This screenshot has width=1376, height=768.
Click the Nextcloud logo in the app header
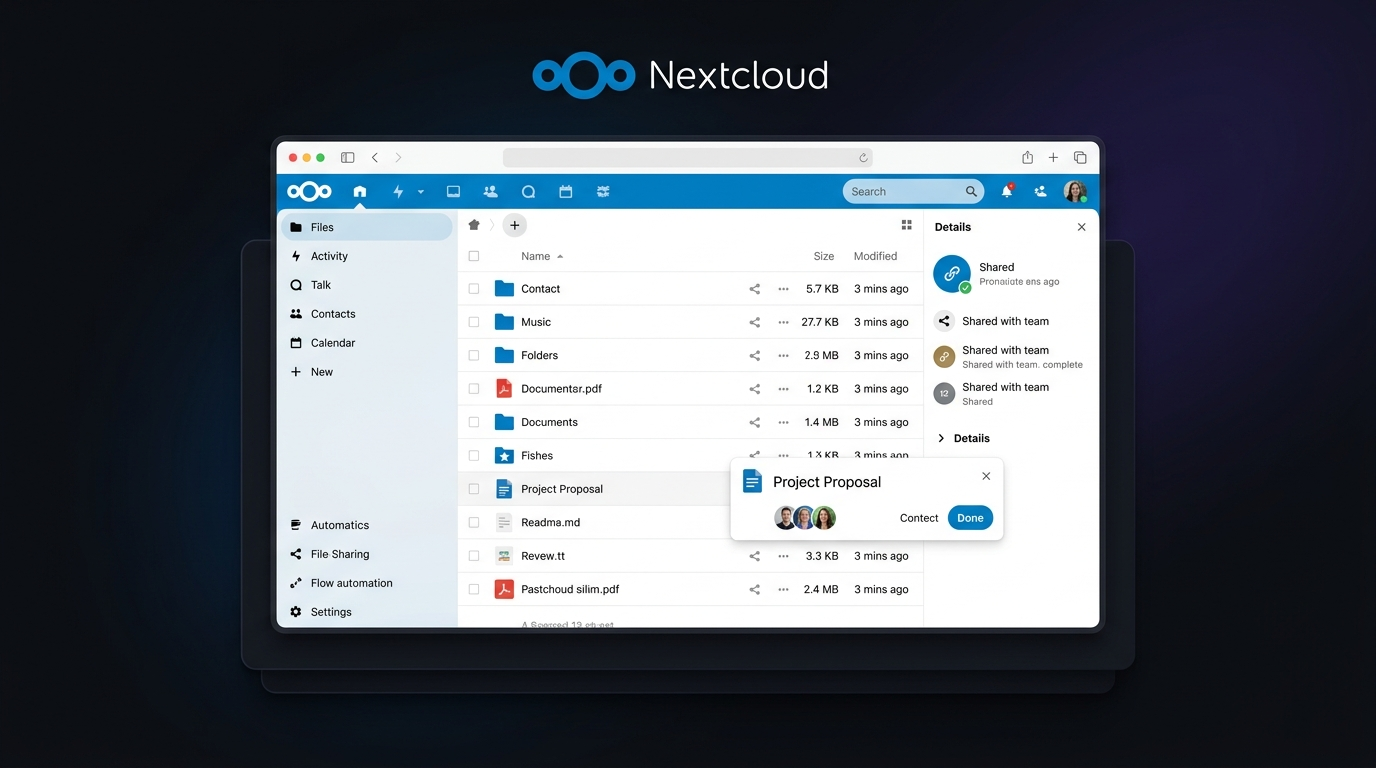pos(309,191)
